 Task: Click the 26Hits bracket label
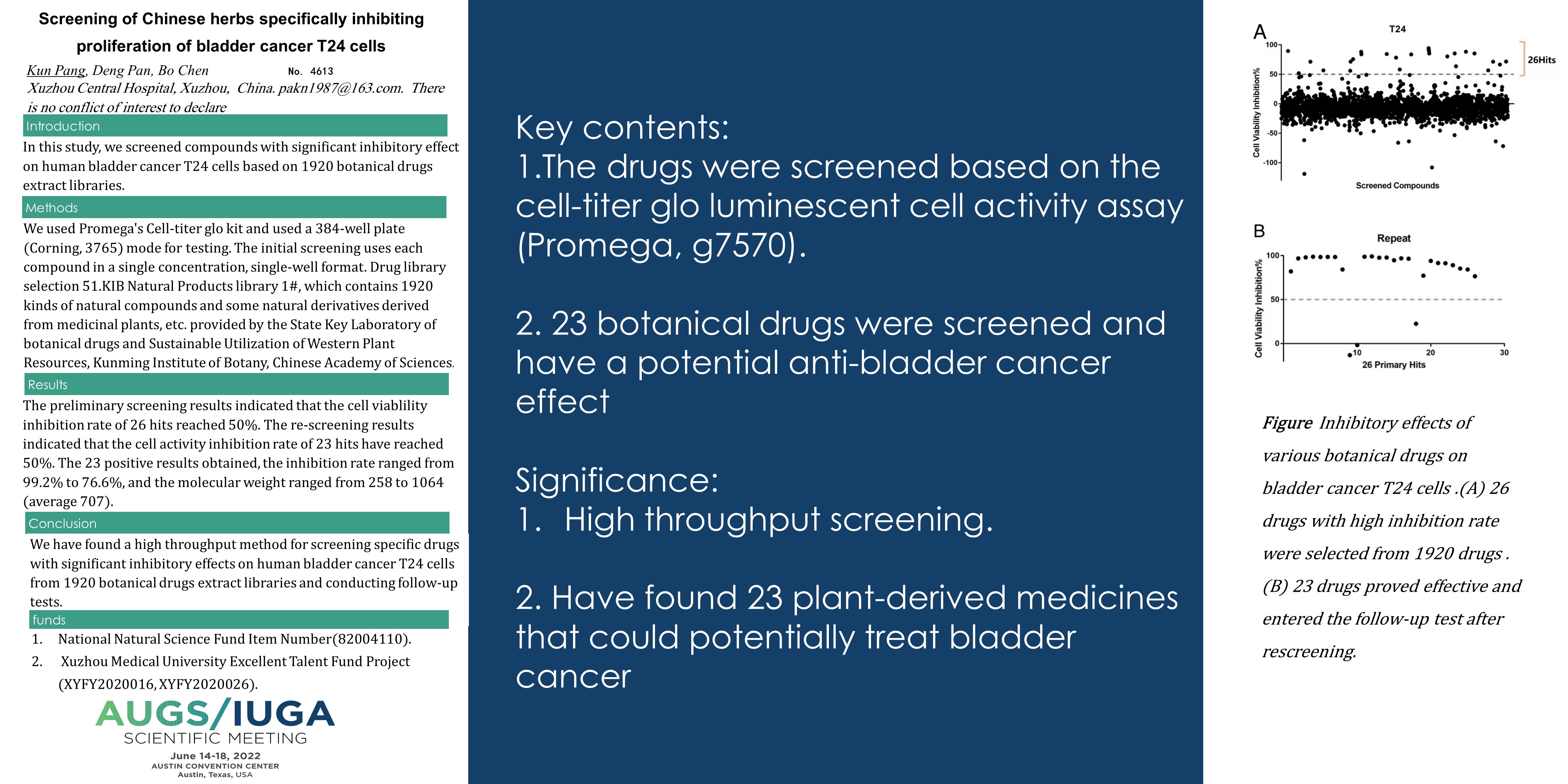[1541, 60]
